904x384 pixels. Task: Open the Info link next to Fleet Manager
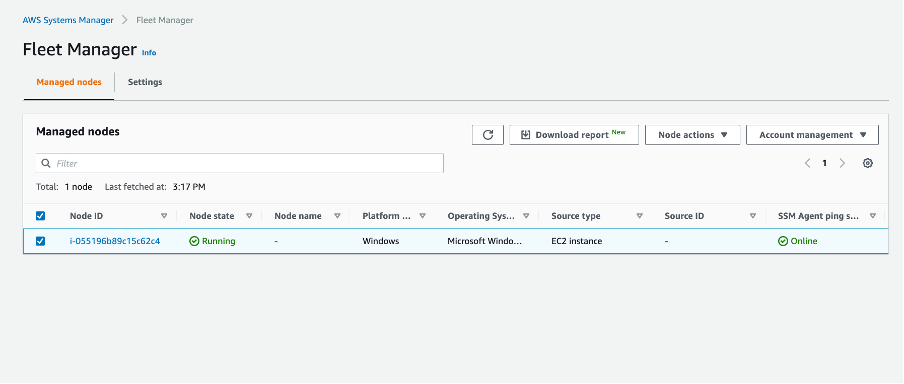point(149,52)
